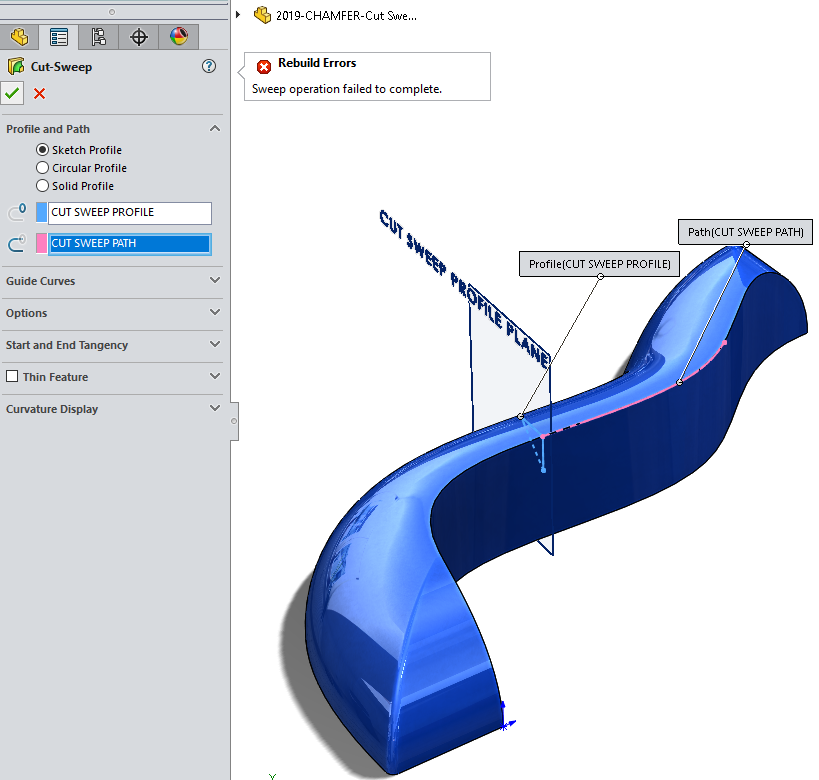The image size is (819, 780).
Task: Click 'Sweep operation failed to complete.' message
Action: [347, 89]
